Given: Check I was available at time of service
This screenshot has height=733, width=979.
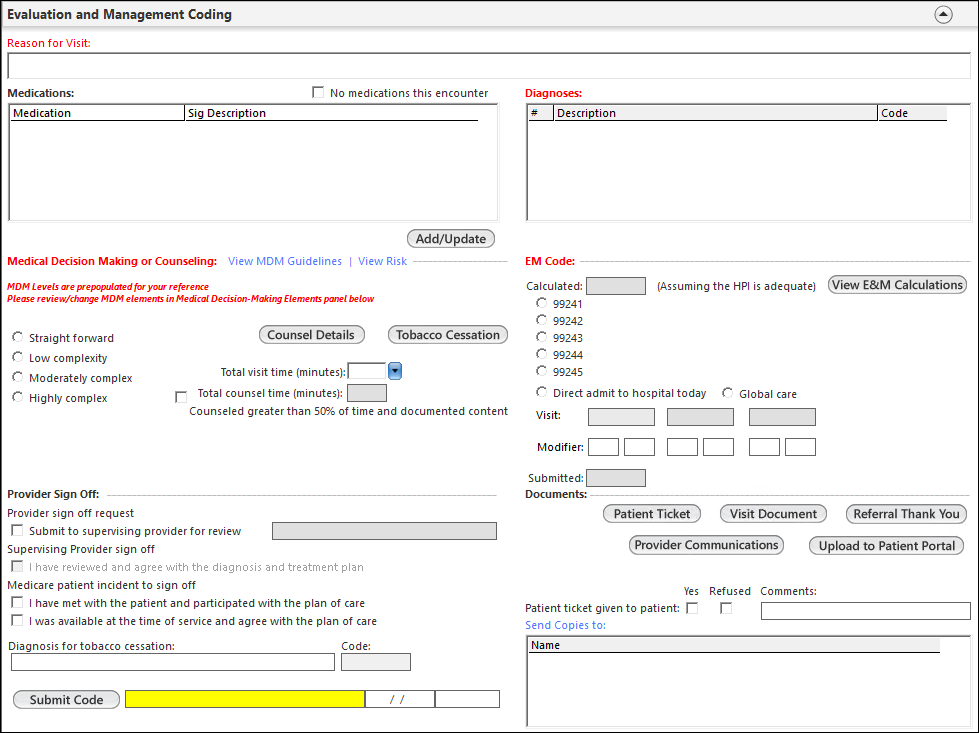Looking at the screenshot, I should click(x=17, y=621).
